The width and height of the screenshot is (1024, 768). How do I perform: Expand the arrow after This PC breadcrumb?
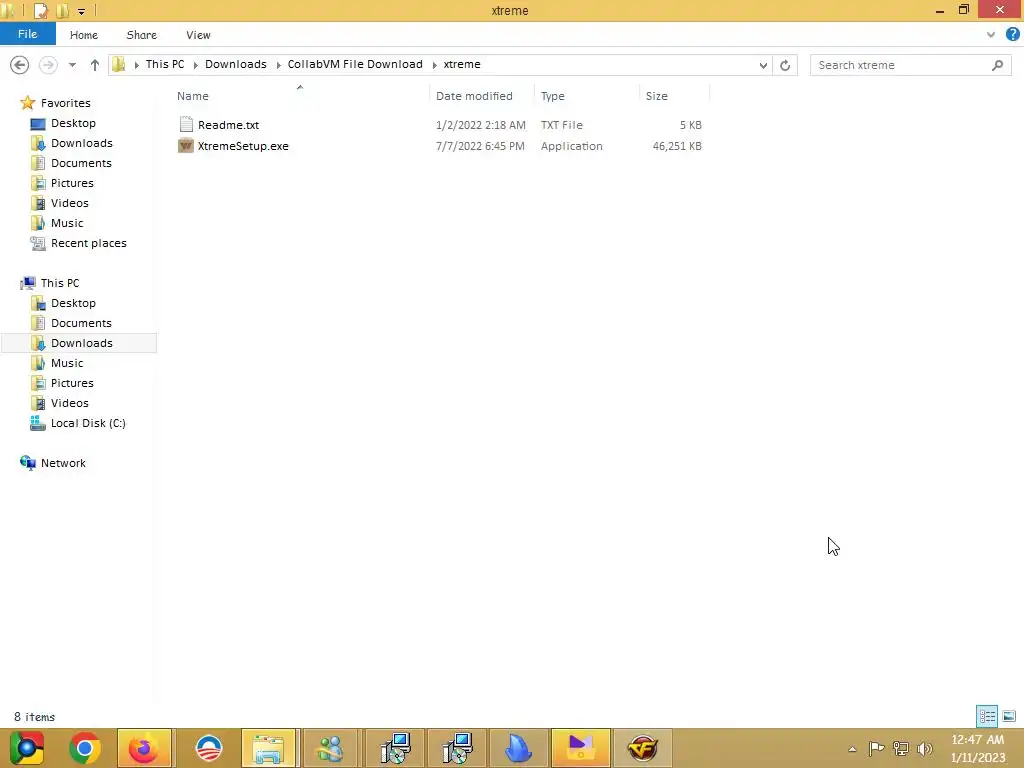(195, 65)
